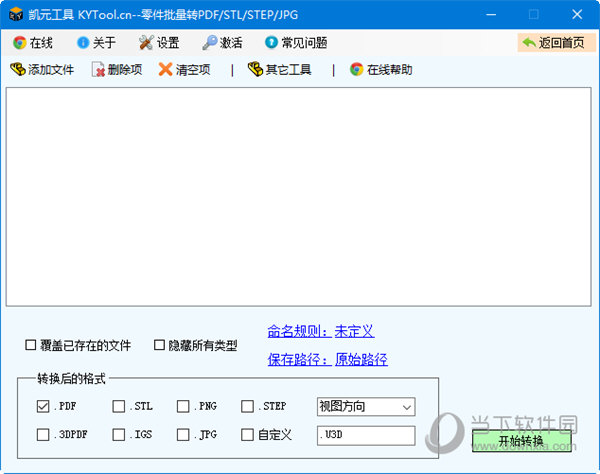Click 返回首页 button text
The height and width of the screenshot is (474, 600).
point(561,42)
